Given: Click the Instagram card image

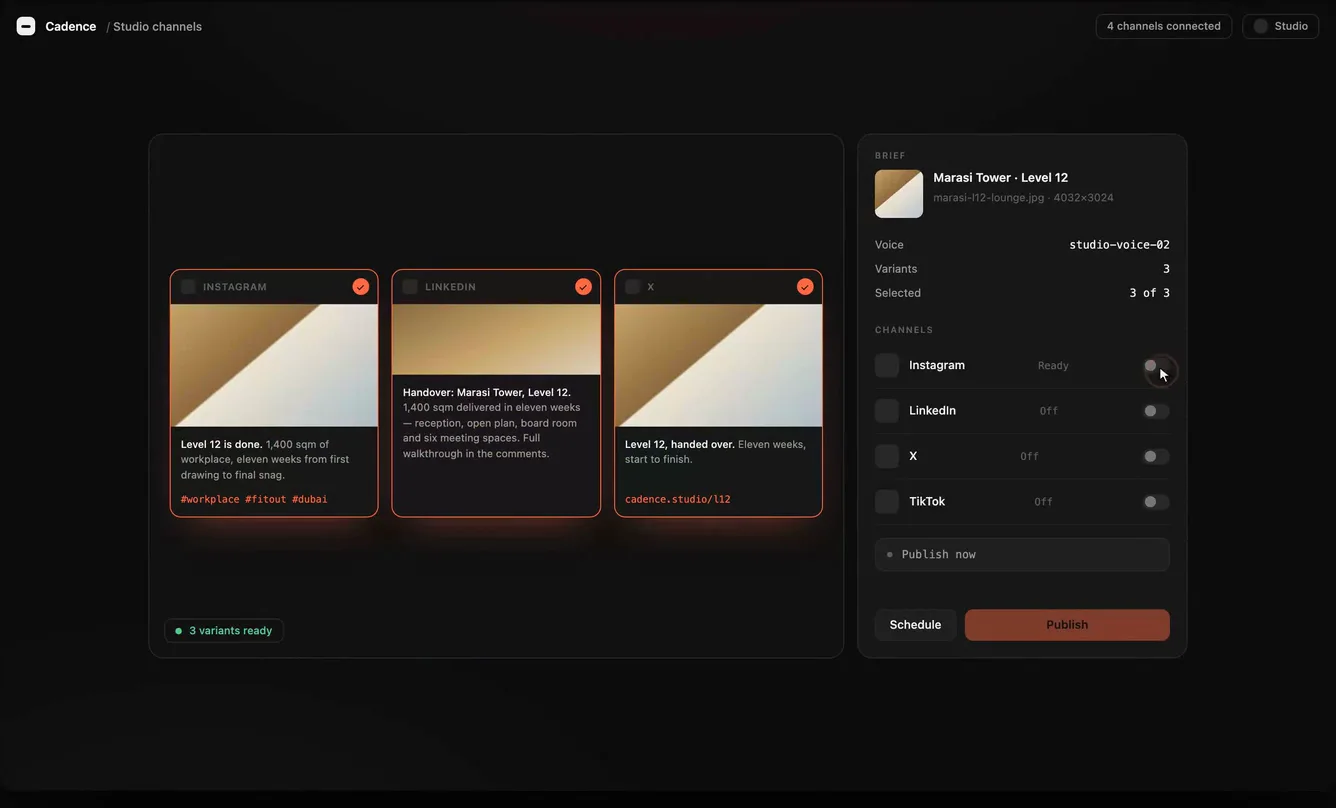Looking at the screenshot, I should (274, 365).
